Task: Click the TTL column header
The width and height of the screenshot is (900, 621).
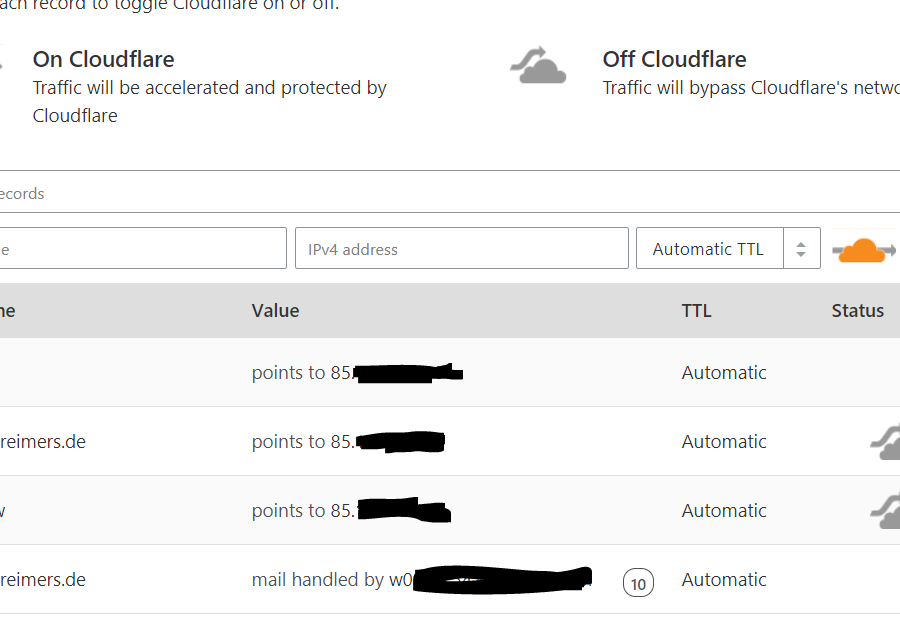Action: click(x=696, y=310)
